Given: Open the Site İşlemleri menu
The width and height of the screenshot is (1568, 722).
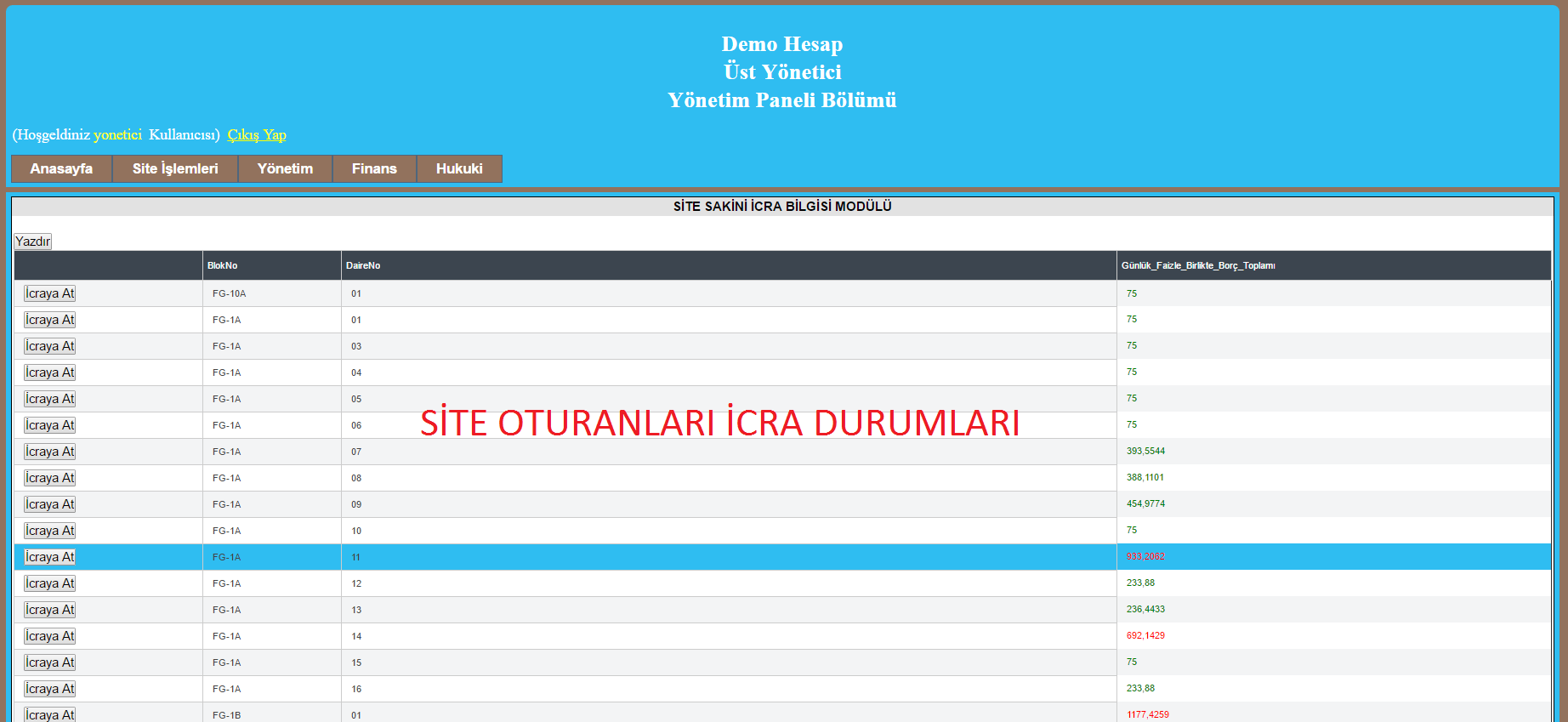Looking at the screenshot, I should tap(175, 168).
